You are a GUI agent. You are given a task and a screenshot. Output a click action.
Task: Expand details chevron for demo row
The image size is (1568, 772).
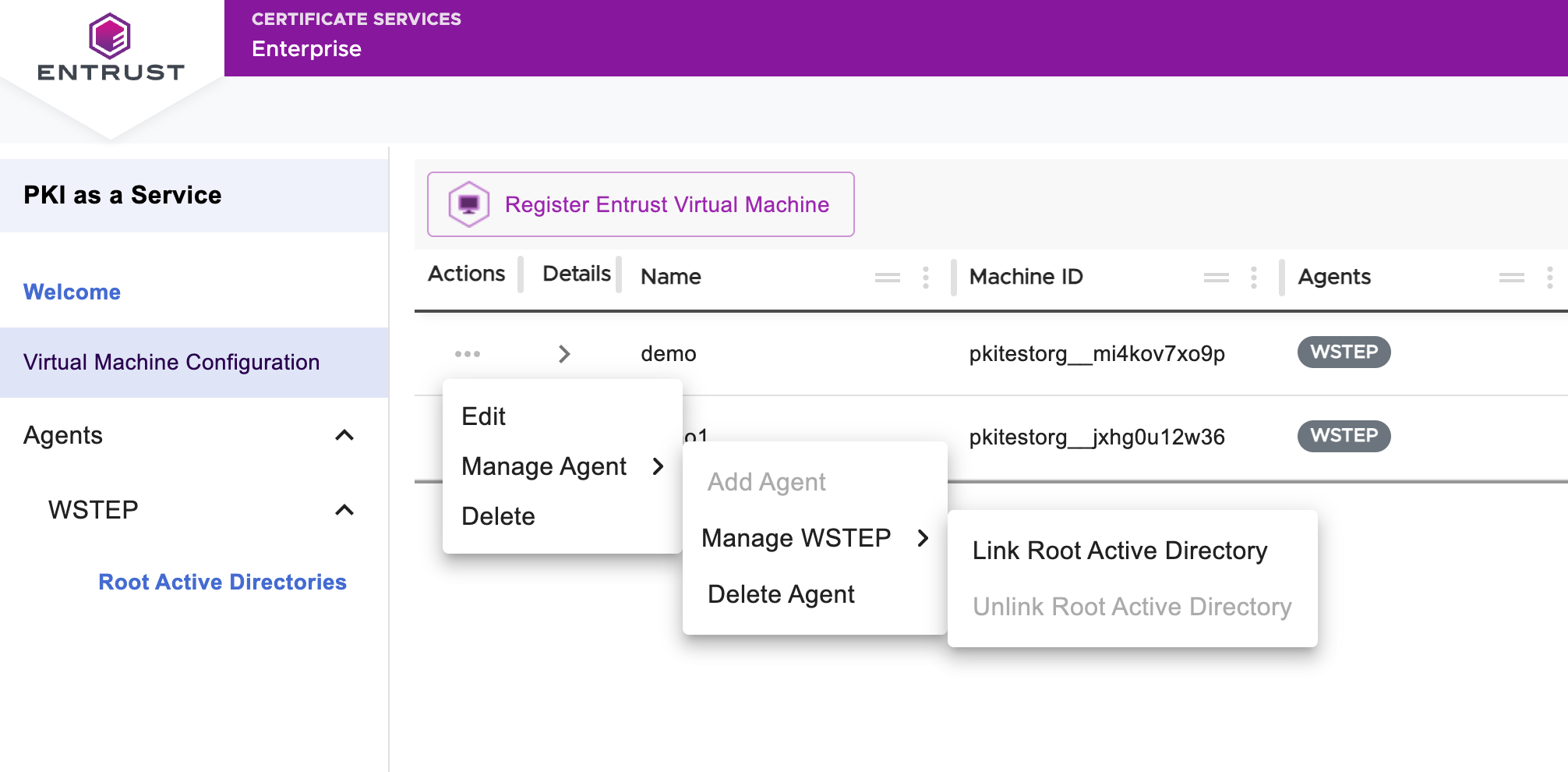pyautogui.click(x=564, y=354)
